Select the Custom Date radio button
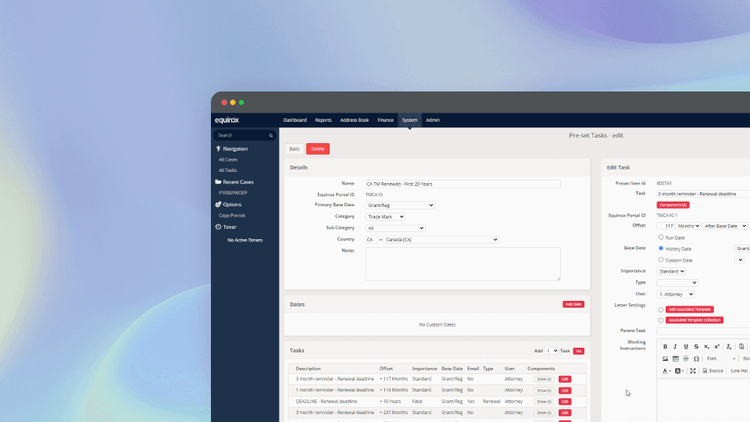This screenshot has width=750, height=422. click(661, 260)
